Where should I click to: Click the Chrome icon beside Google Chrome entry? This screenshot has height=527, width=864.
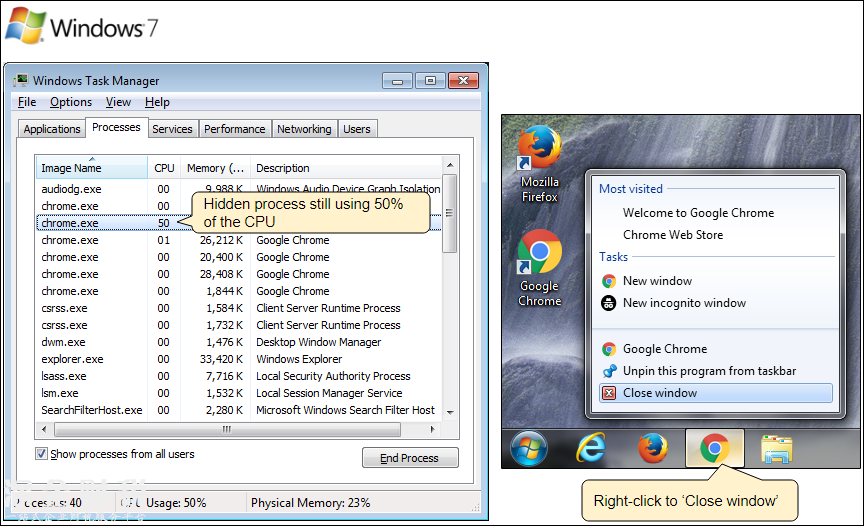pos(609,349)
